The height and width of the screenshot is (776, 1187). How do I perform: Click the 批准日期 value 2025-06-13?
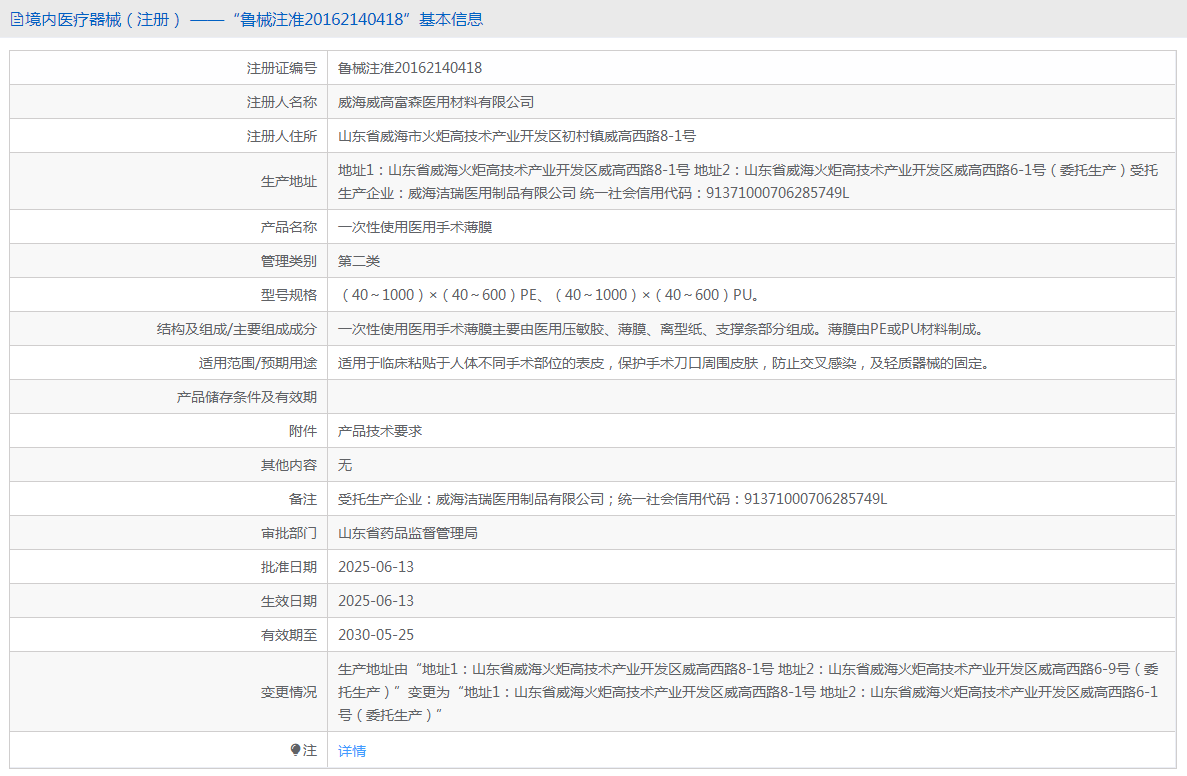[376, 567]
